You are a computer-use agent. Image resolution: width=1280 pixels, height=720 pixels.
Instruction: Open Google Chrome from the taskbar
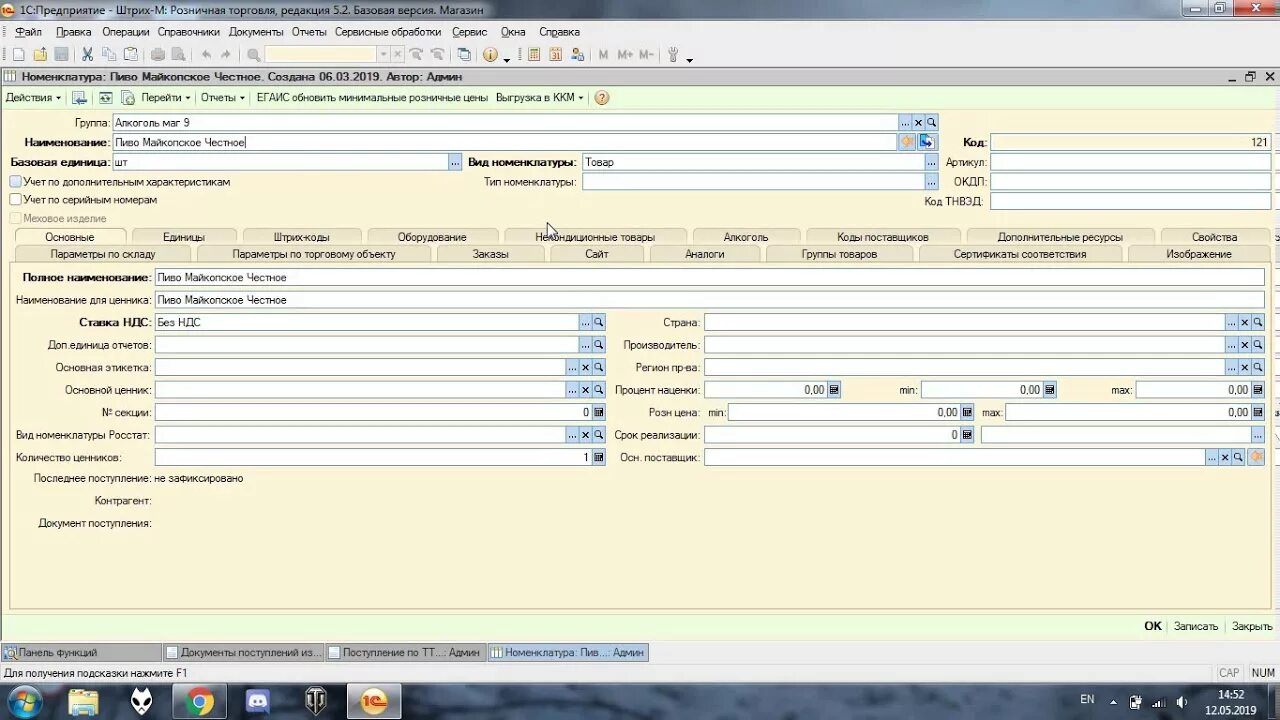[x=198, y=702]
